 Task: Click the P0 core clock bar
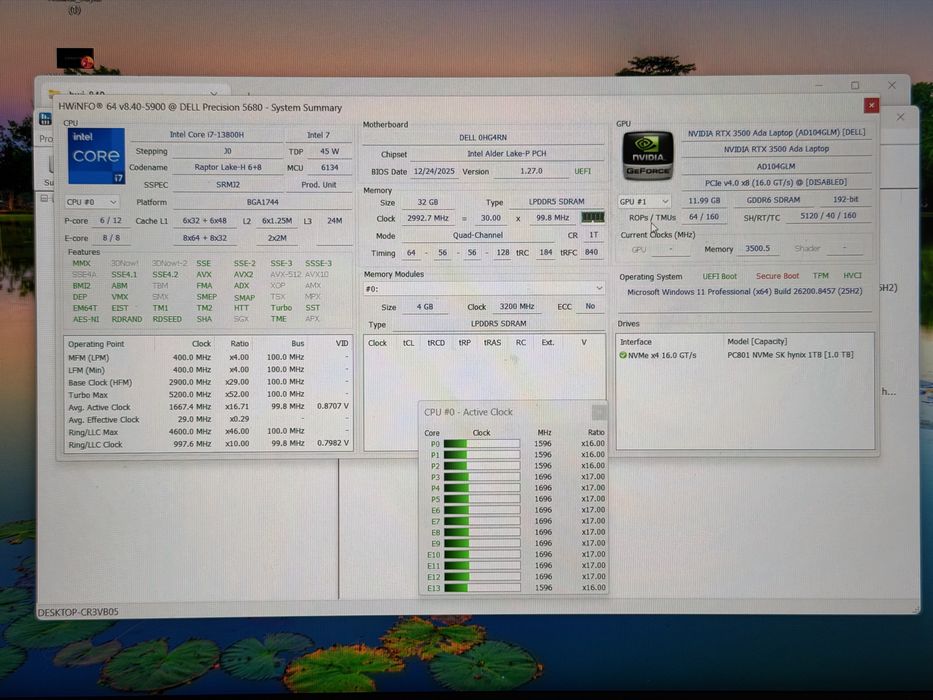click(481, 443)
